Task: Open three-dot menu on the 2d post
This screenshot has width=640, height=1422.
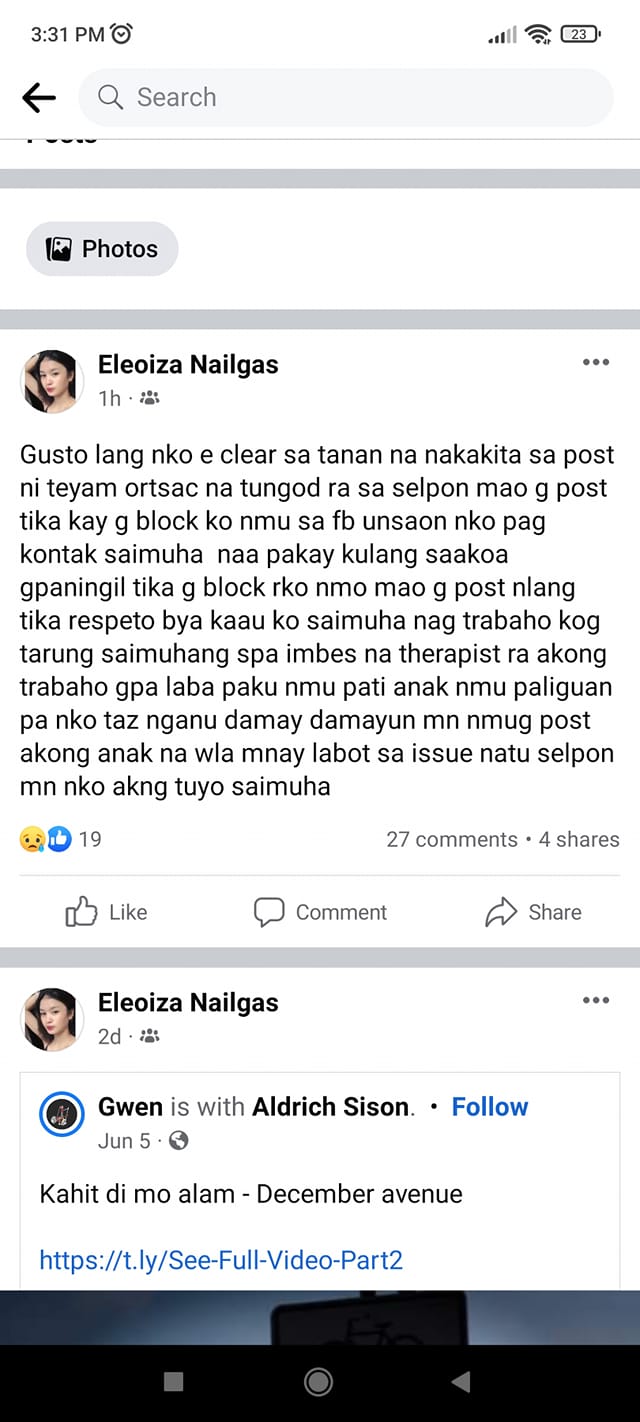Action: (x=596, y=1000)
